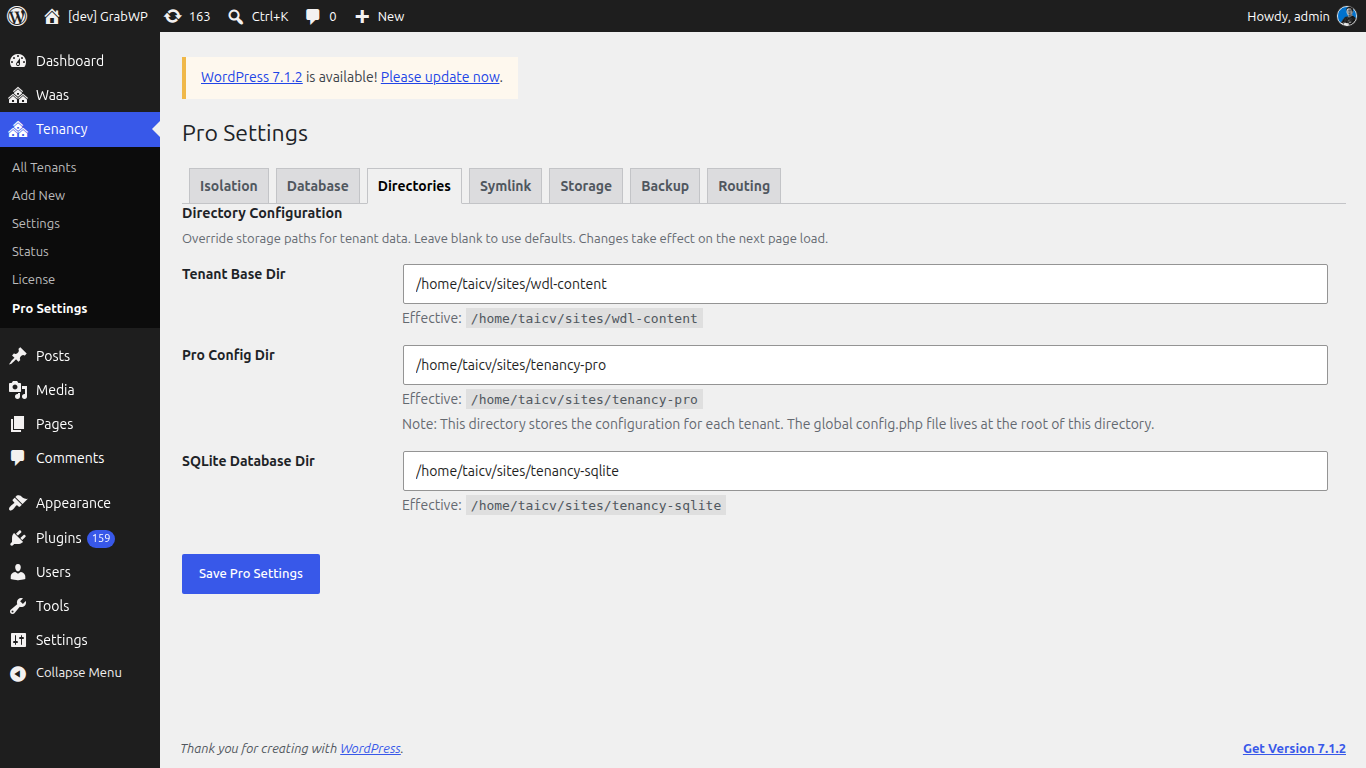Screen dimensions: 1366x768
Task: Click the Appearance brush icon
Action: pos(18,503)
